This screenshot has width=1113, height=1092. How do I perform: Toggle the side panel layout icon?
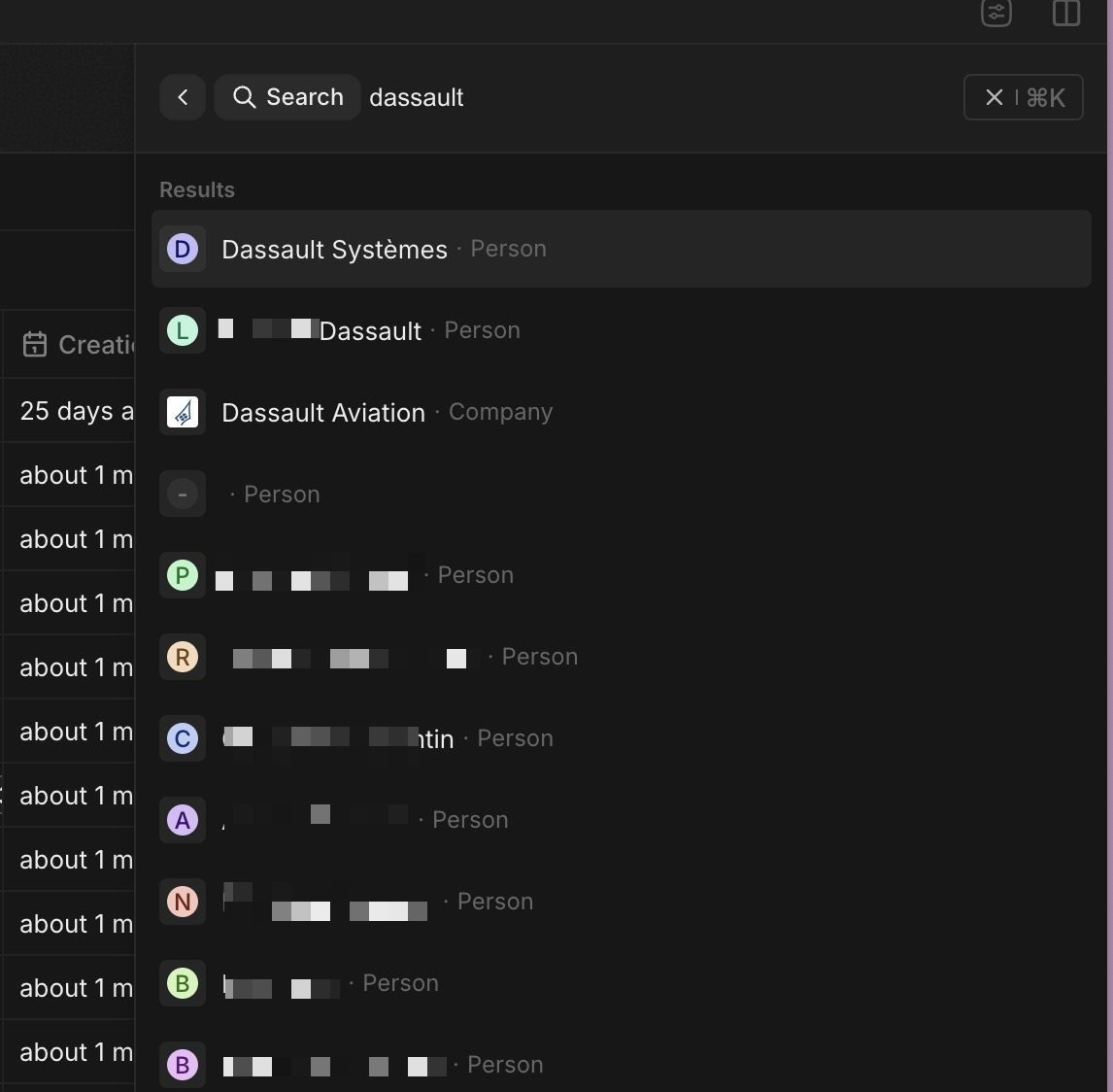tap(1066, 12)
